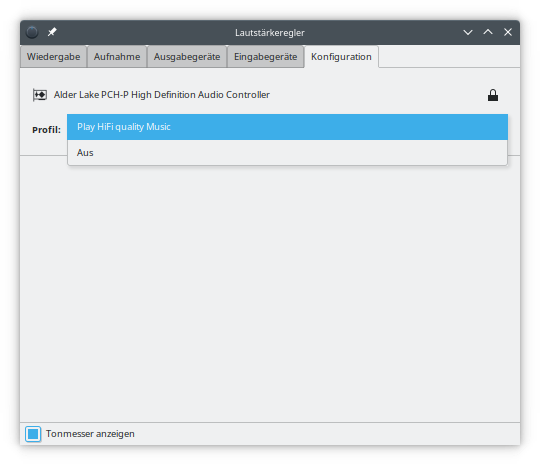Open the round window menu icon

tap(32, 32)
